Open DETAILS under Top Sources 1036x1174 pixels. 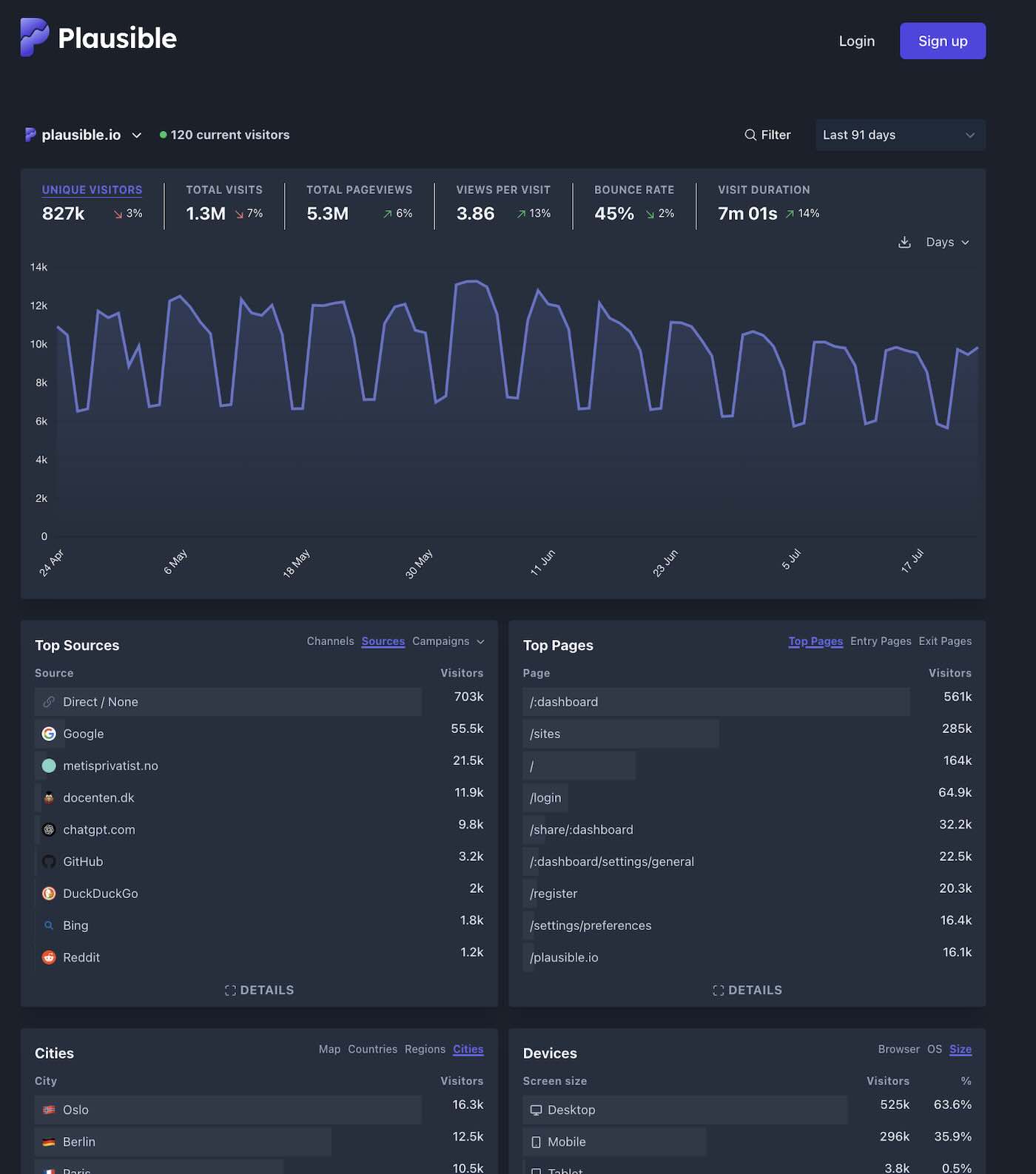(x=259, y=991)
